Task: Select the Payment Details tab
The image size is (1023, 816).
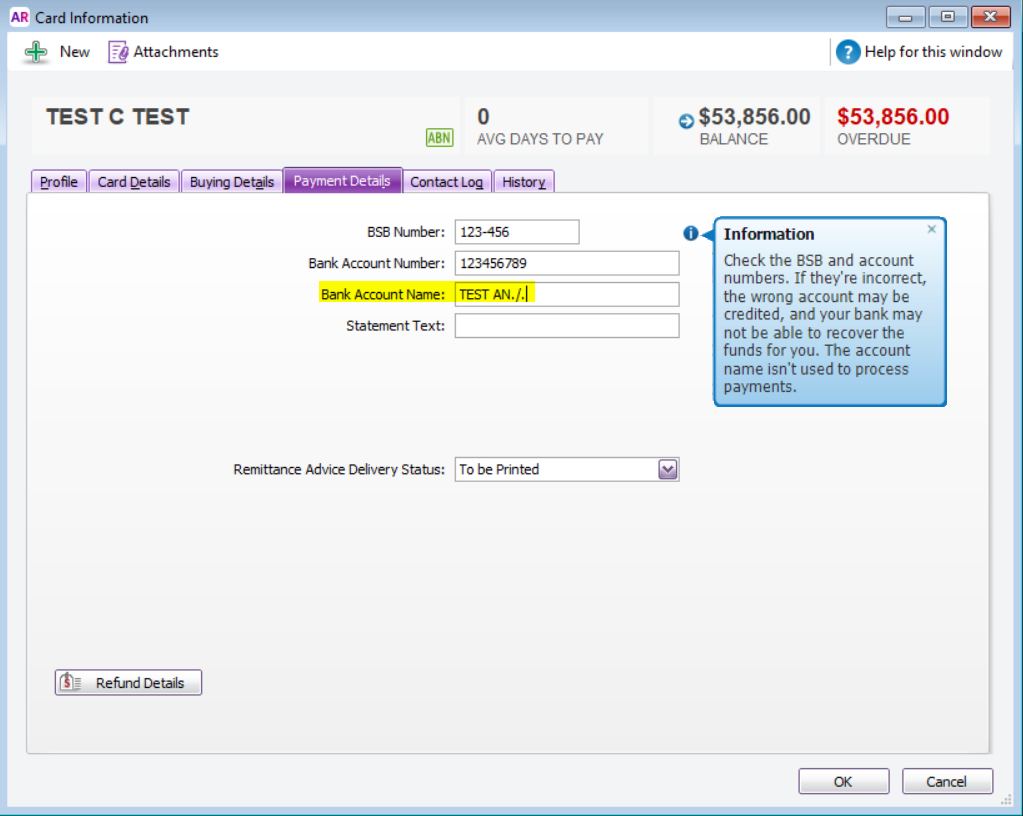Action: [x=342, y=181]
